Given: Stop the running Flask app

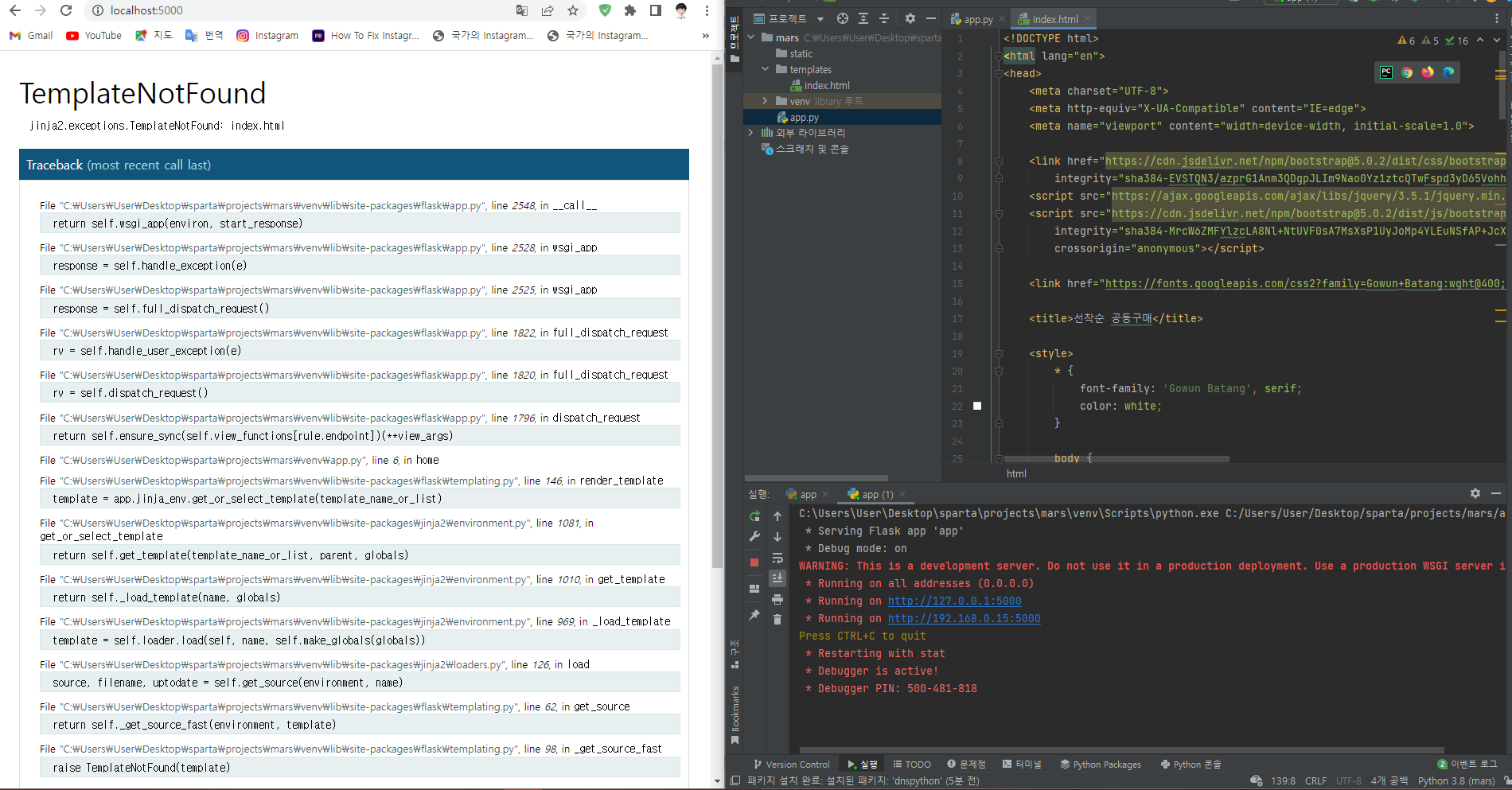Looking at the screenshot, I should (754, 562).
